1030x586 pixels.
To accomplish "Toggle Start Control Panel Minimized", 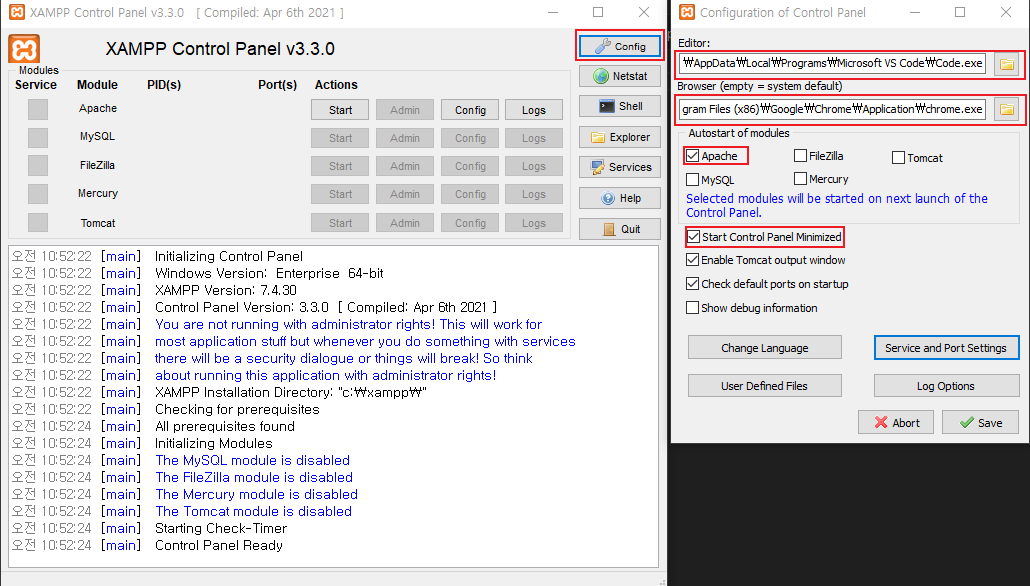I will coord(693,237).
